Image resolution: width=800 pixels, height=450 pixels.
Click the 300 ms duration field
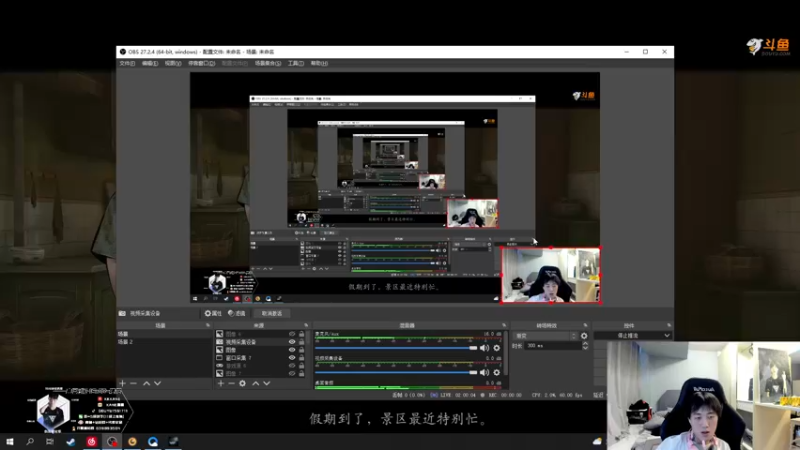[553, 346]
